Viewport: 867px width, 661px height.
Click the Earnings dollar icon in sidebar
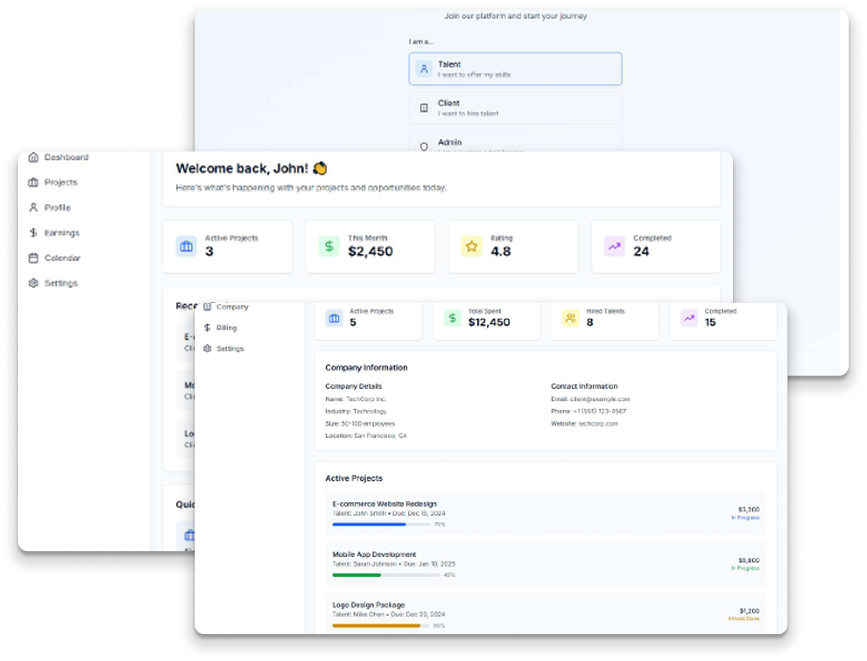tap(34, 233)
